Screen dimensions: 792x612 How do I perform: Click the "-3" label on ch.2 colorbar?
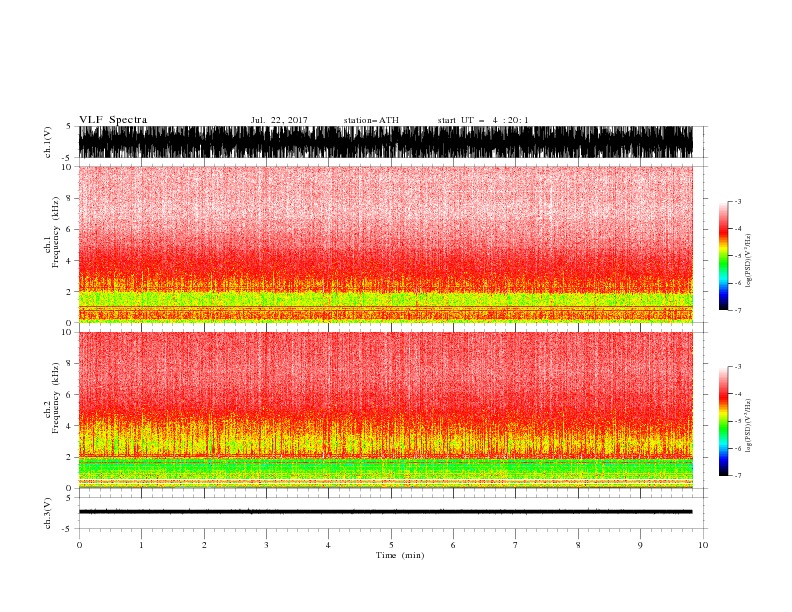tap(738, 367)
